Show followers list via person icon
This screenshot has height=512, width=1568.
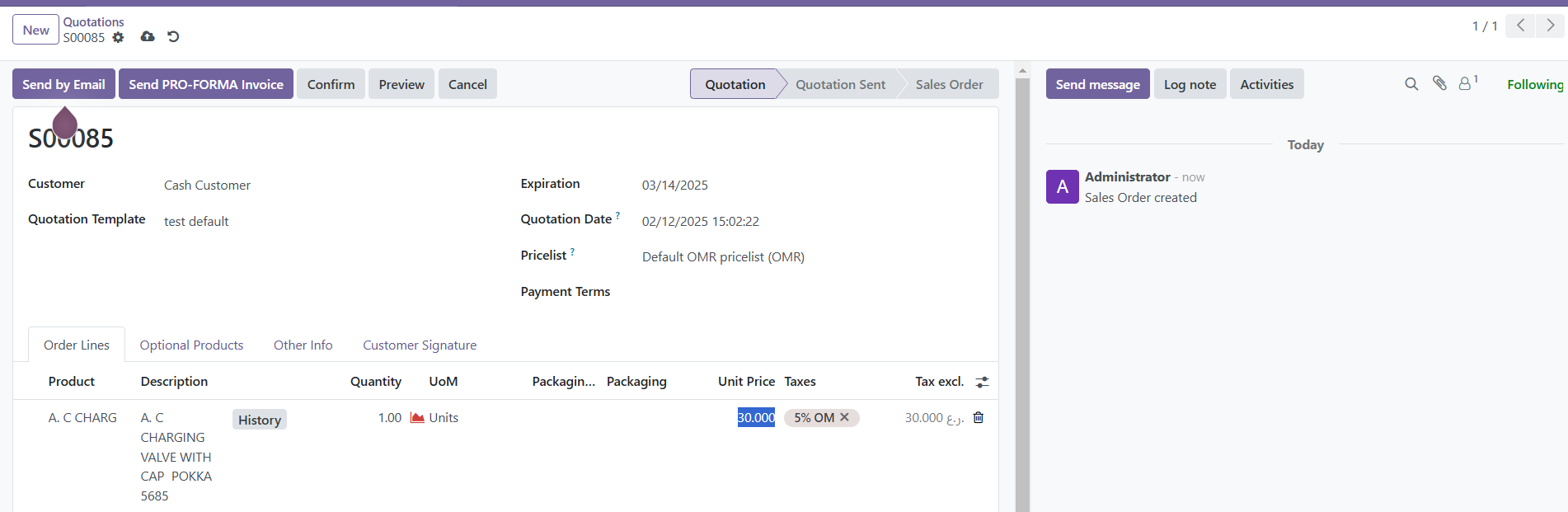click(x=1467, y=83)
